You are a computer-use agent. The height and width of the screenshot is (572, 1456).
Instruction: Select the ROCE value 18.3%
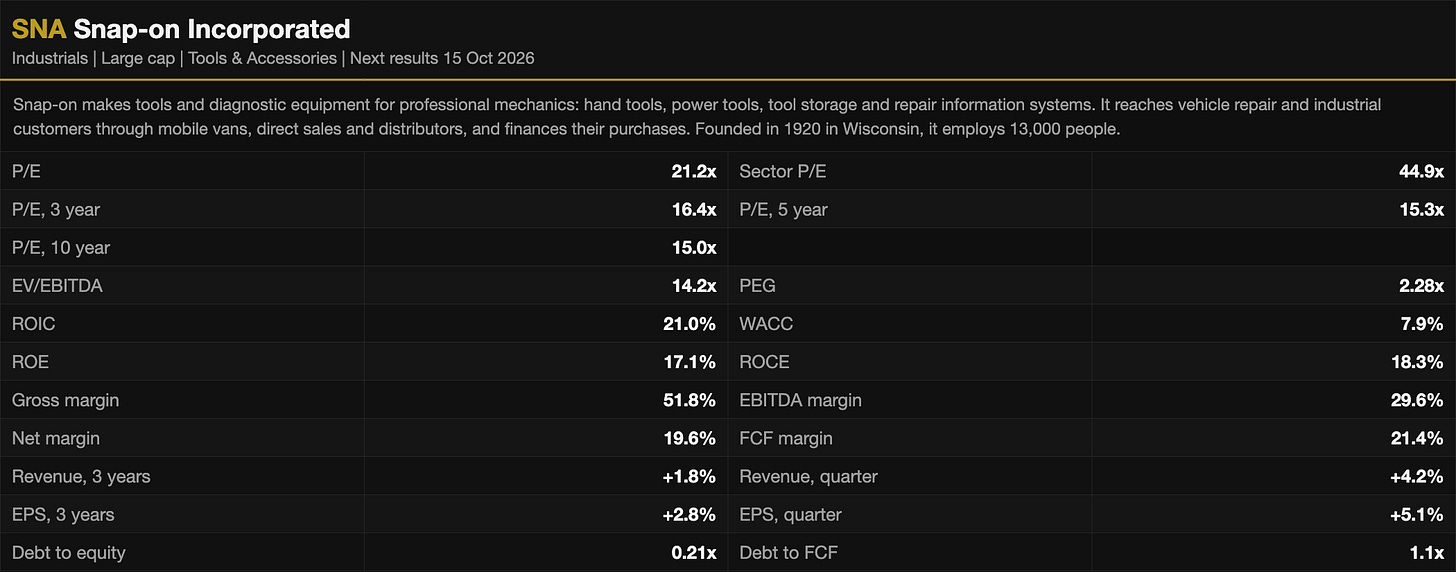click(1418, 362)
